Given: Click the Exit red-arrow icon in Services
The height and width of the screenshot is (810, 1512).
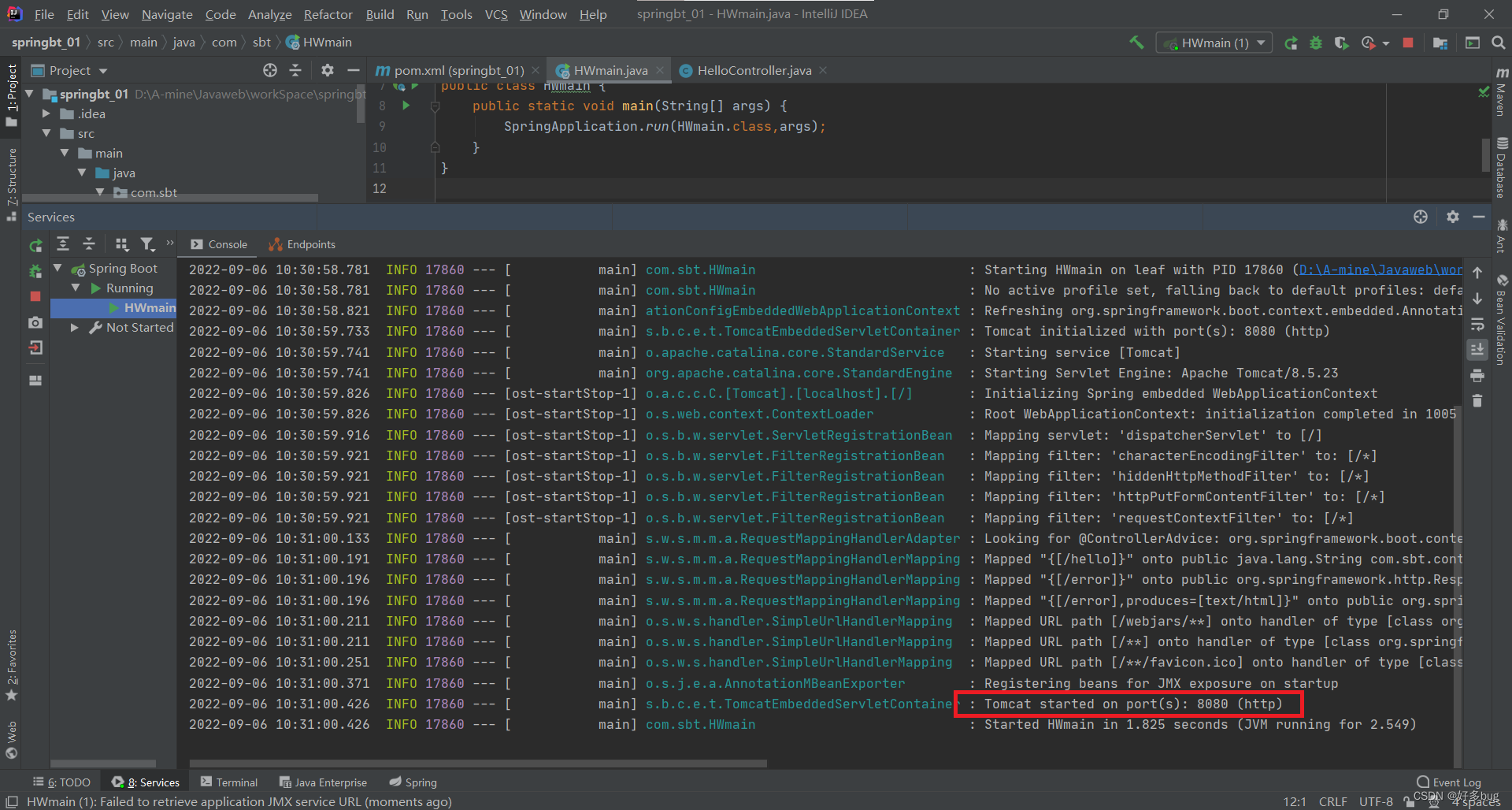Looking at the screenshot, I should pos(35,347).
